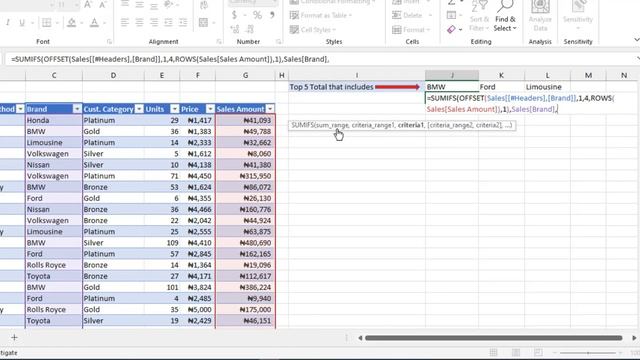The height and width of the screenshot is (360, 640).
Task: Decrease indent in Alignment group
Action: (x=168, y=22)
